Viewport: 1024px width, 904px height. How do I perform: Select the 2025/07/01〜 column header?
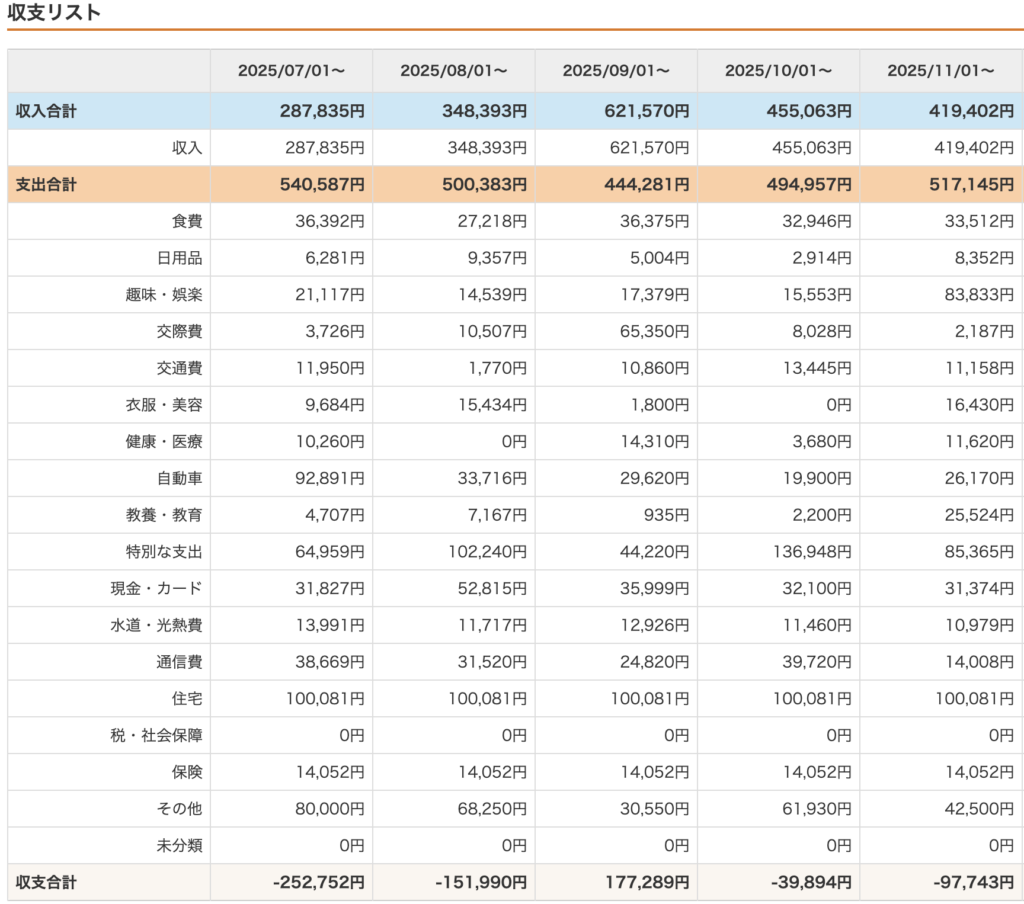point(291,71)
